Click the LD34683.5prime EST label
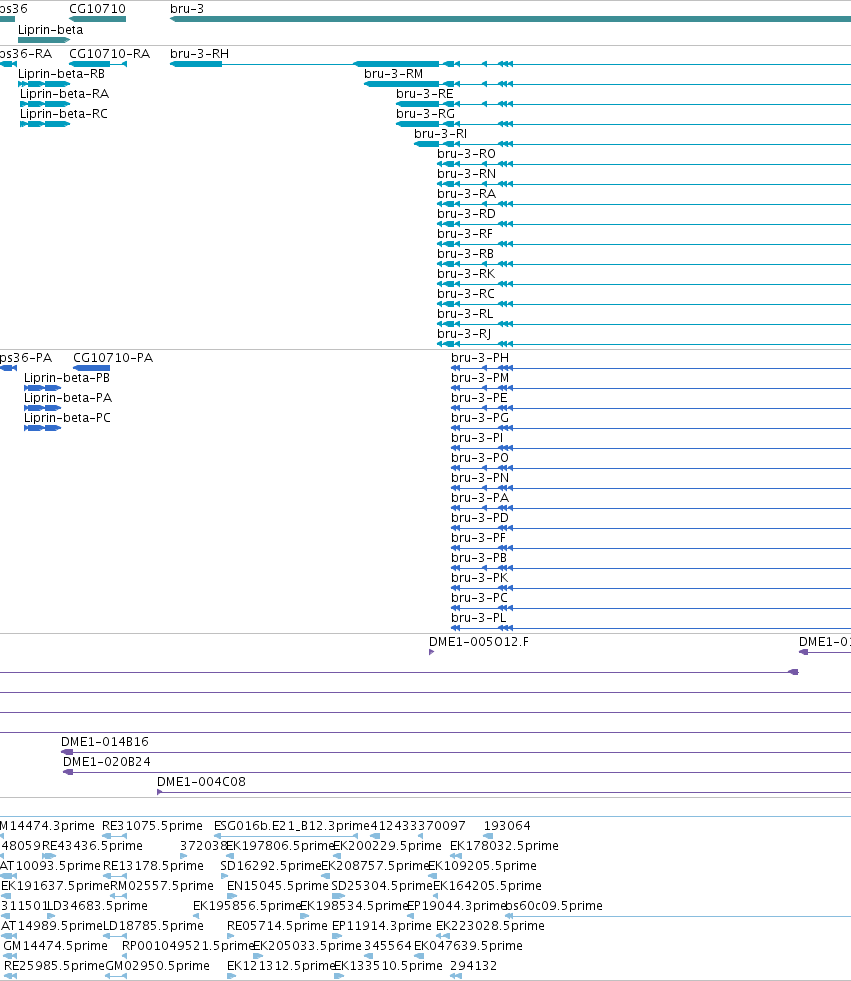Image resolution: width=851 pixels, height=981 pixels. tap(98, 906)
